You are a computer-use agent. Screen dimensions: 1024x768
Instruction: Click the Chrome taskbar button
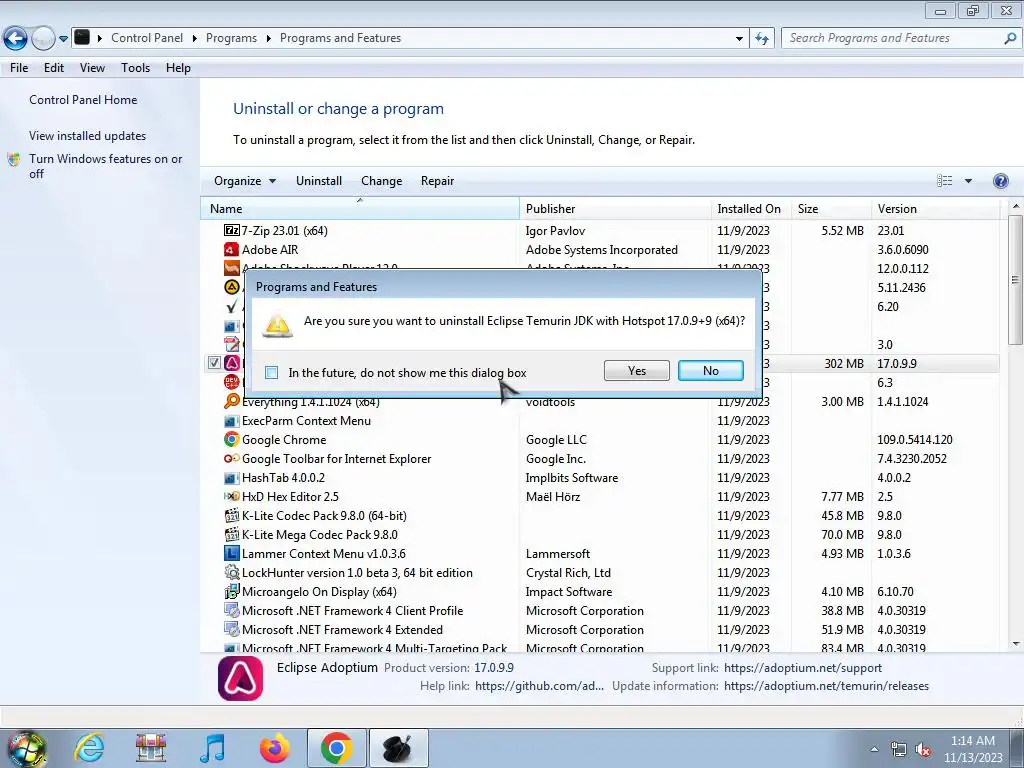336,748
